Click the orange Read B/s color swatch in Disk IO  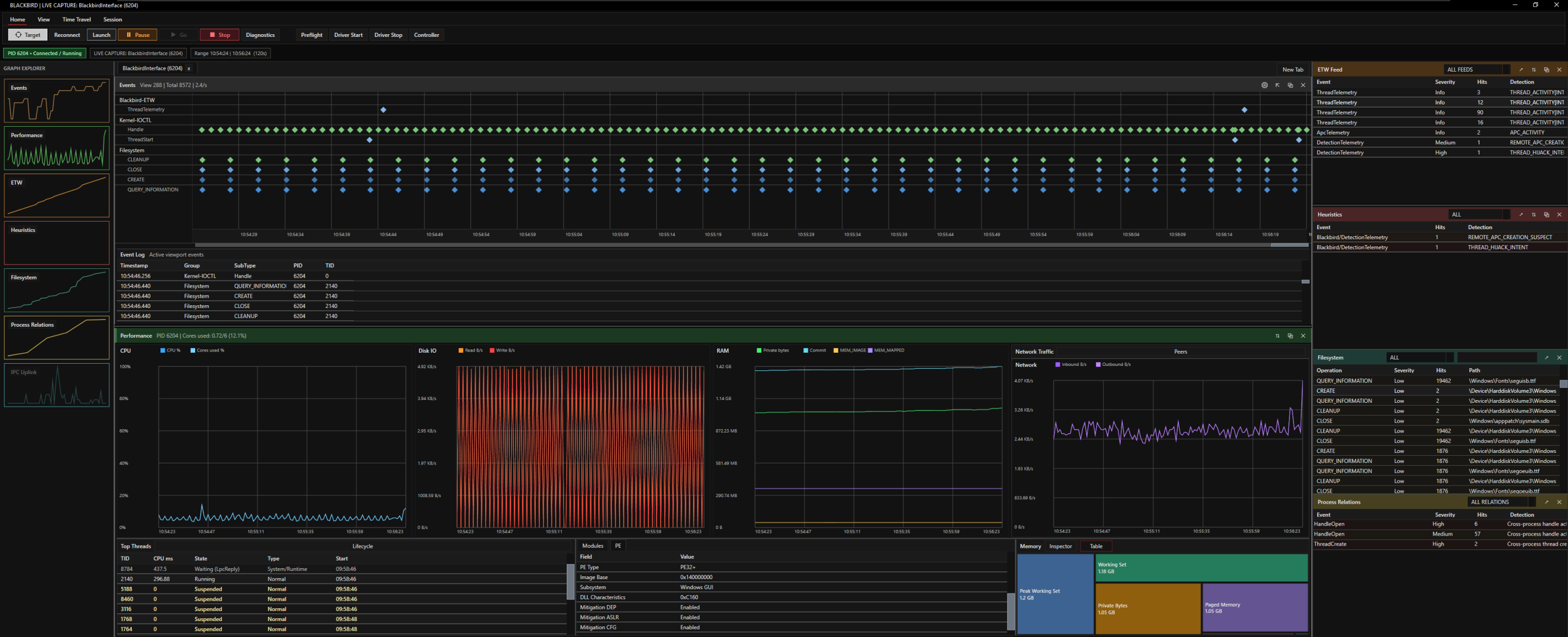point(461,350)
